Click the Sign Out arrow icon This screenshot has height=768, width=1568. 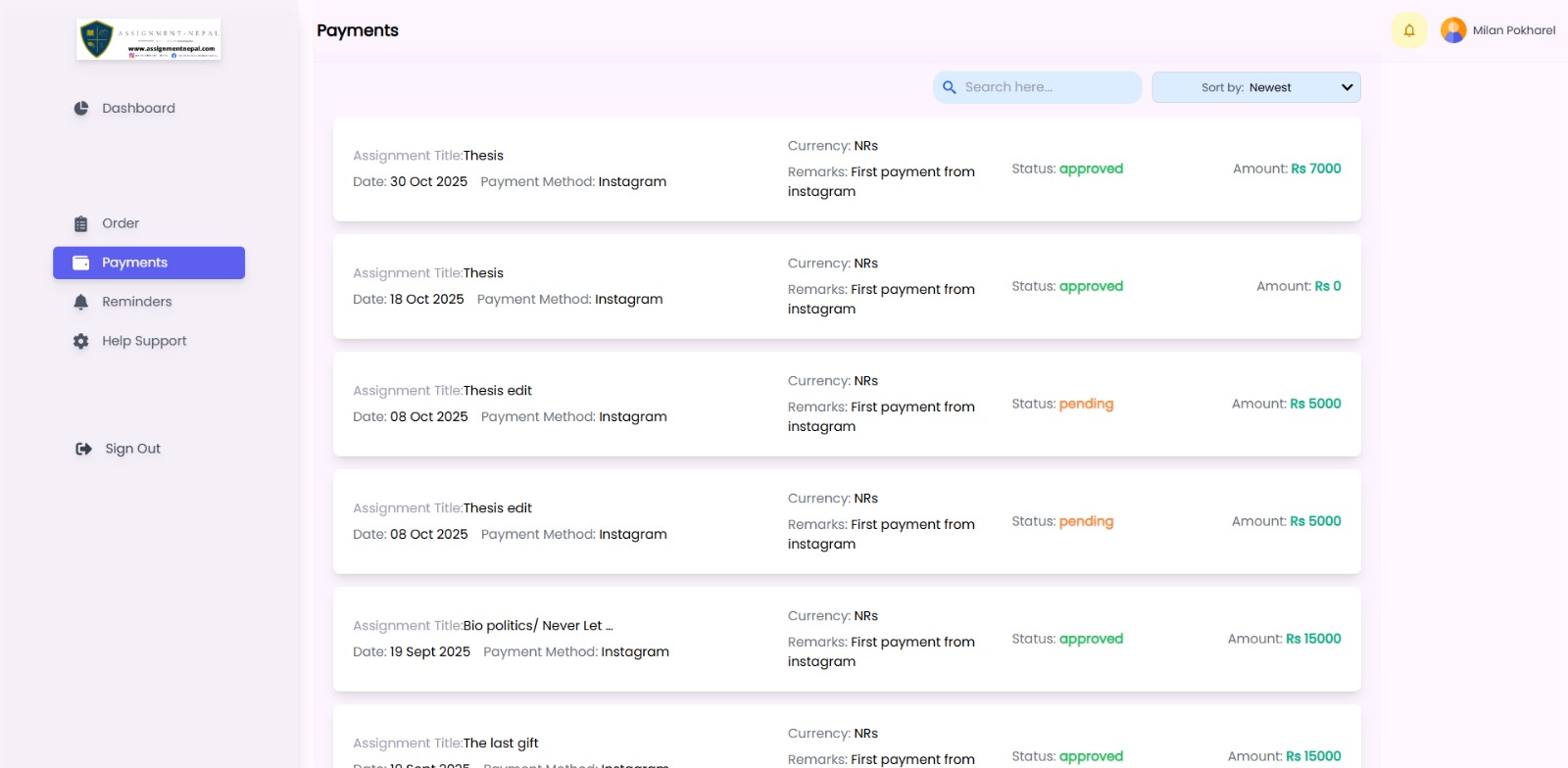[x=84, y=449]
